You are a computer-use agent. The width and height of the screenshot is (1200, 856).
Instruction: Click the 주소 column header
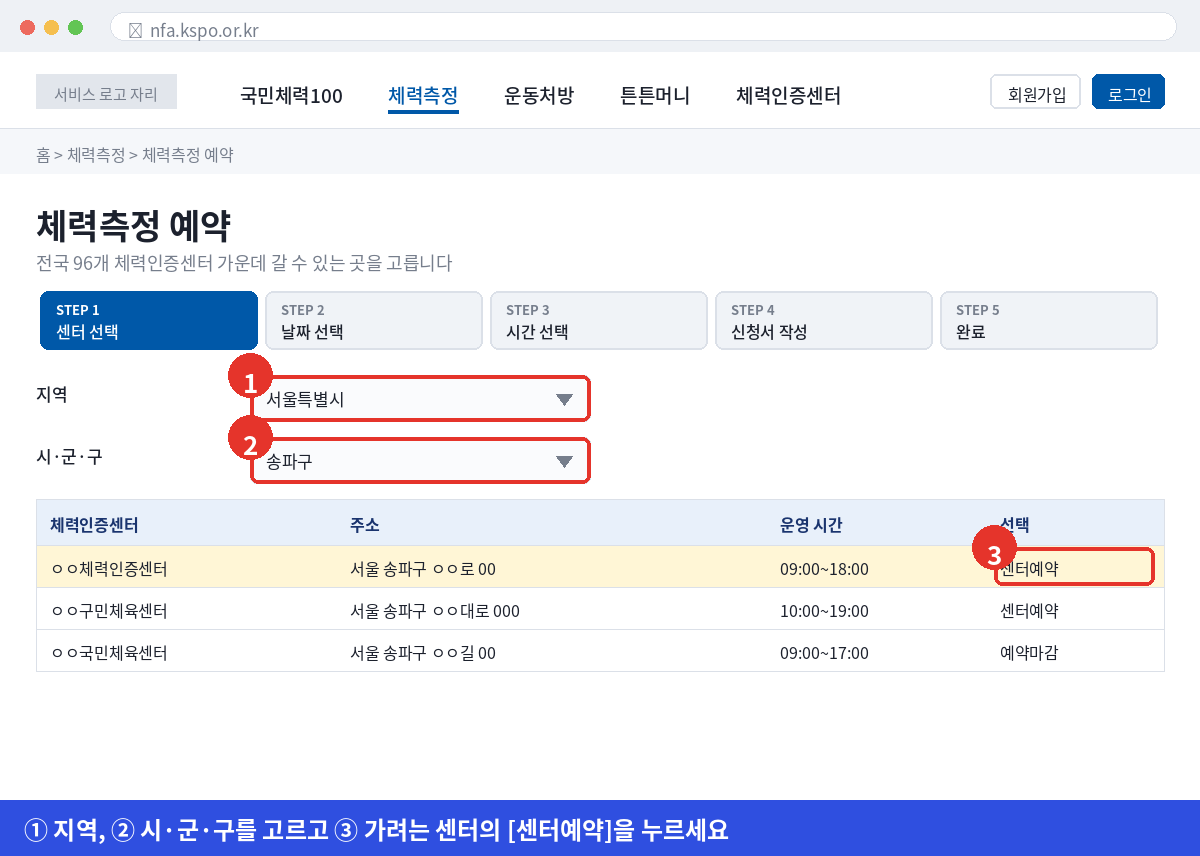[x=364, y=524]
